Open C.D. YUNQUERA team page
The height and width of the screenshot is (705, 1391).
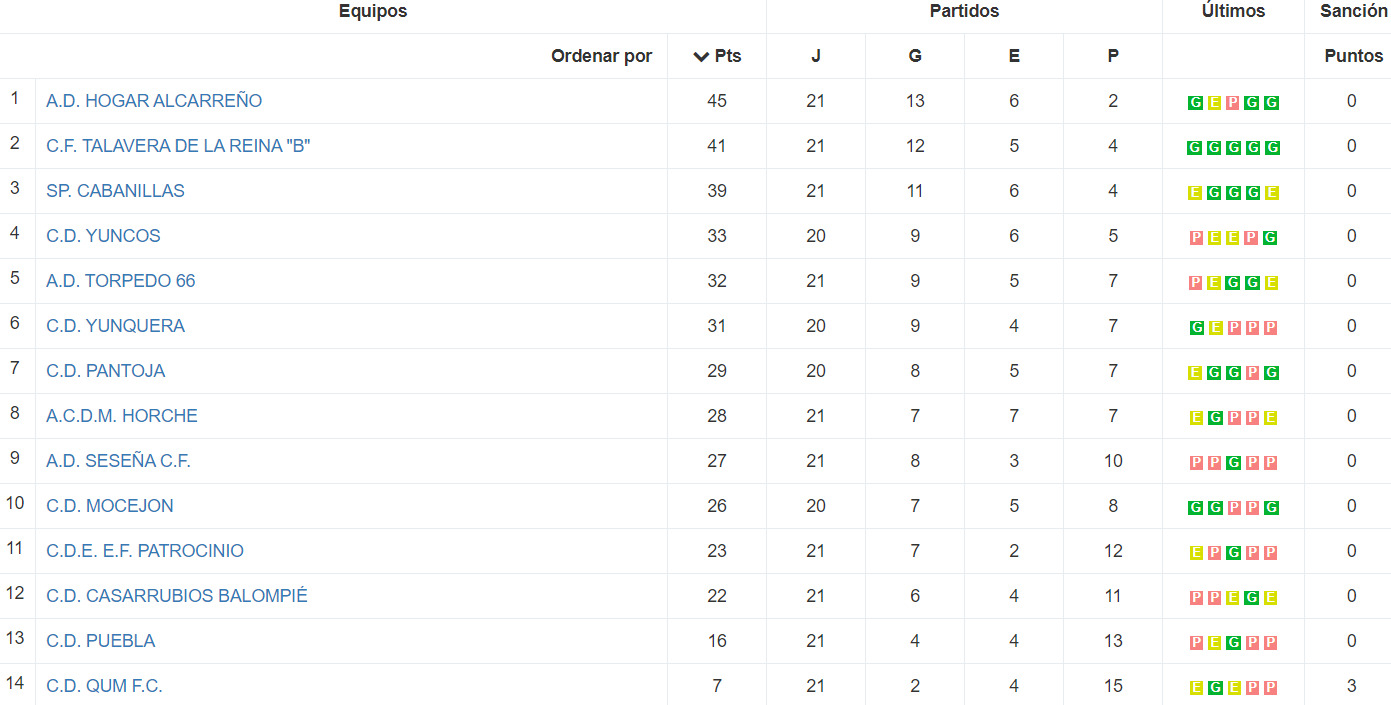(x=115, y=326)
